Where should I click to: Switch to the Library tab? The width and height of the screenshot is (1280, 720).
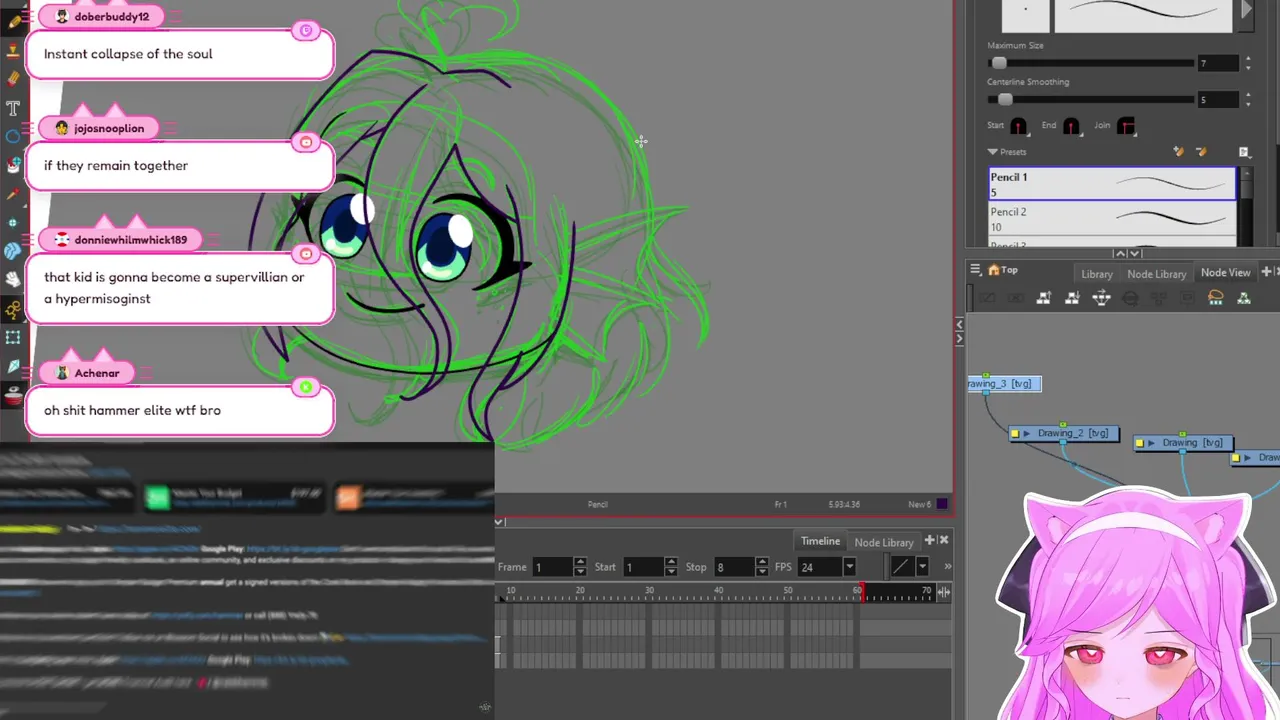point(1096,274)
